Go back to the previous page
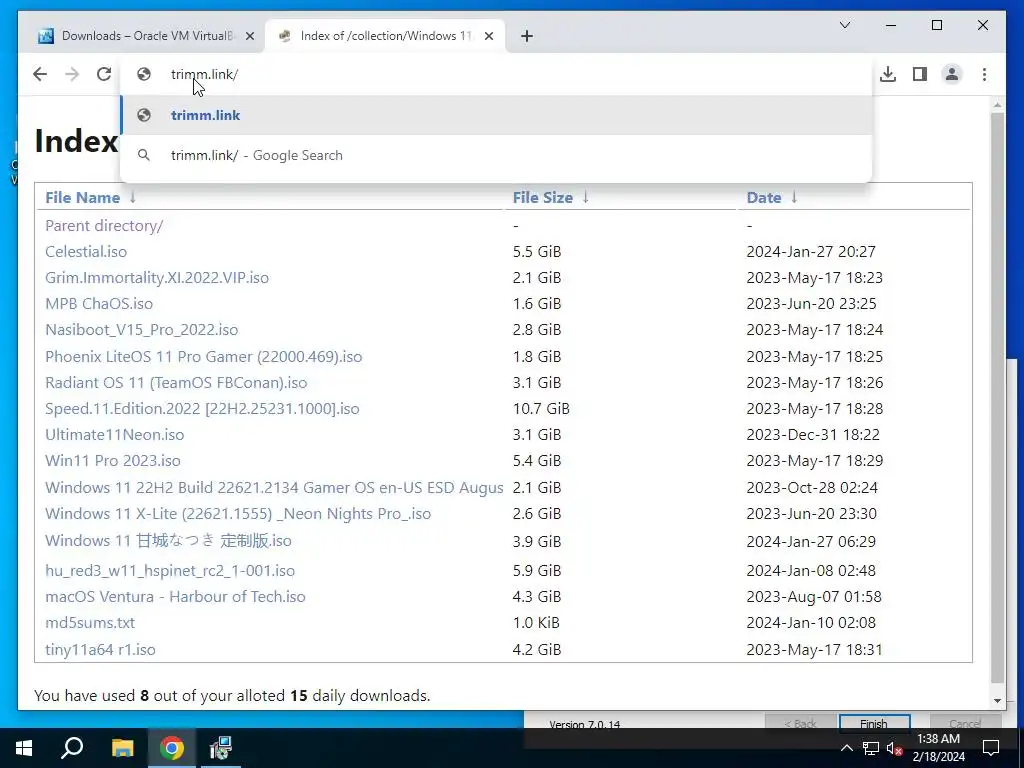Screen dimensions: 1024x768 40,74
